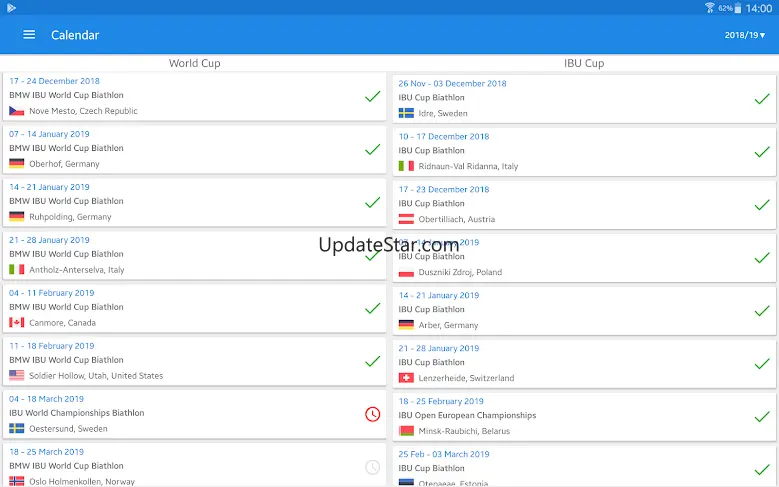The image size is (779, 487).
Task: Click the Swedish flag next to Oestersund
Action: pyautogui.click(x=16, y=428)
